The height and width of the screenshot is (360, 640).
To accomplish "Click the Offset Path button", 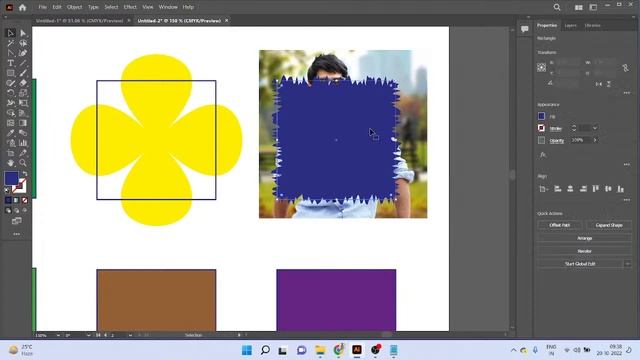I will [x=560, y=225].
